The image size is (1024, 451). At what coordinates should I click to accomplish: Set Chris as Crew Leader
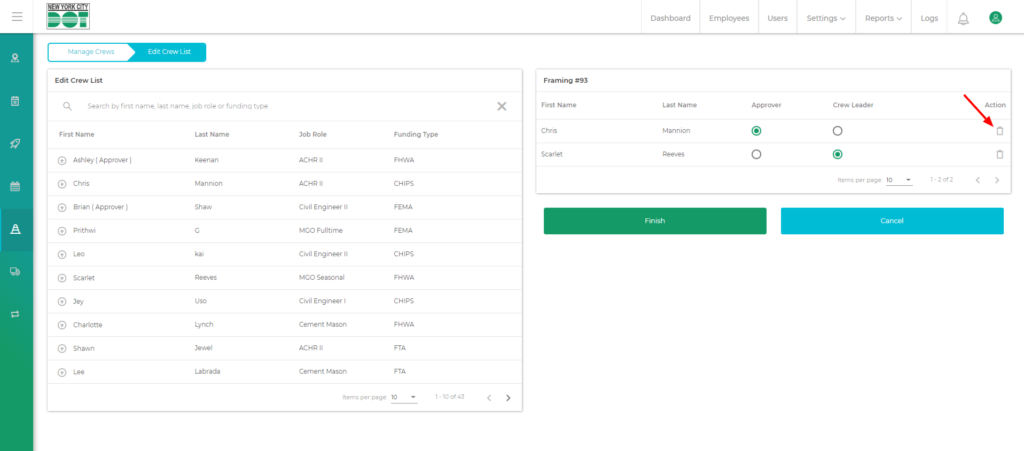837,131
